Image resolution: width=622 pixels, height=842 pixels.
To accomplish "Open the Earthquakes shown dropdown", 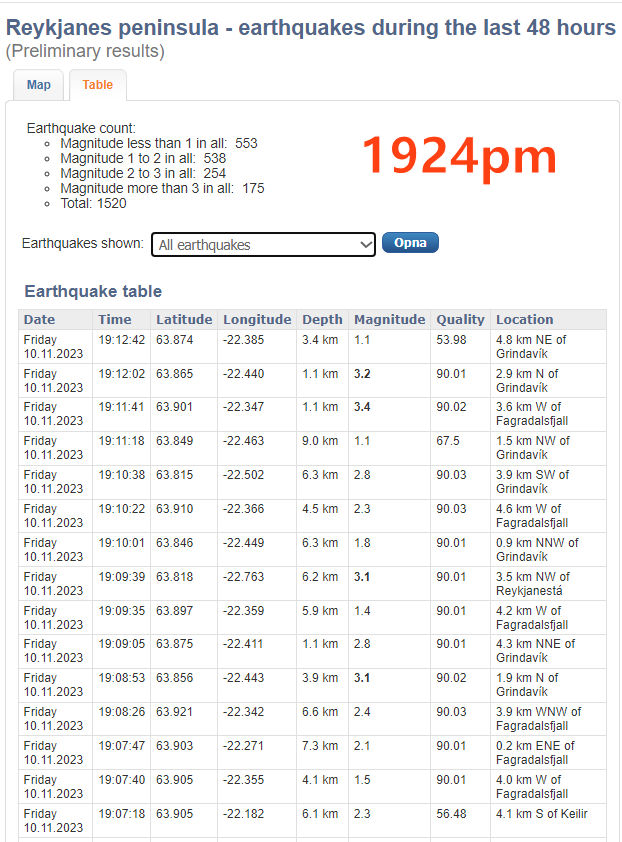I will coord(263,244).
